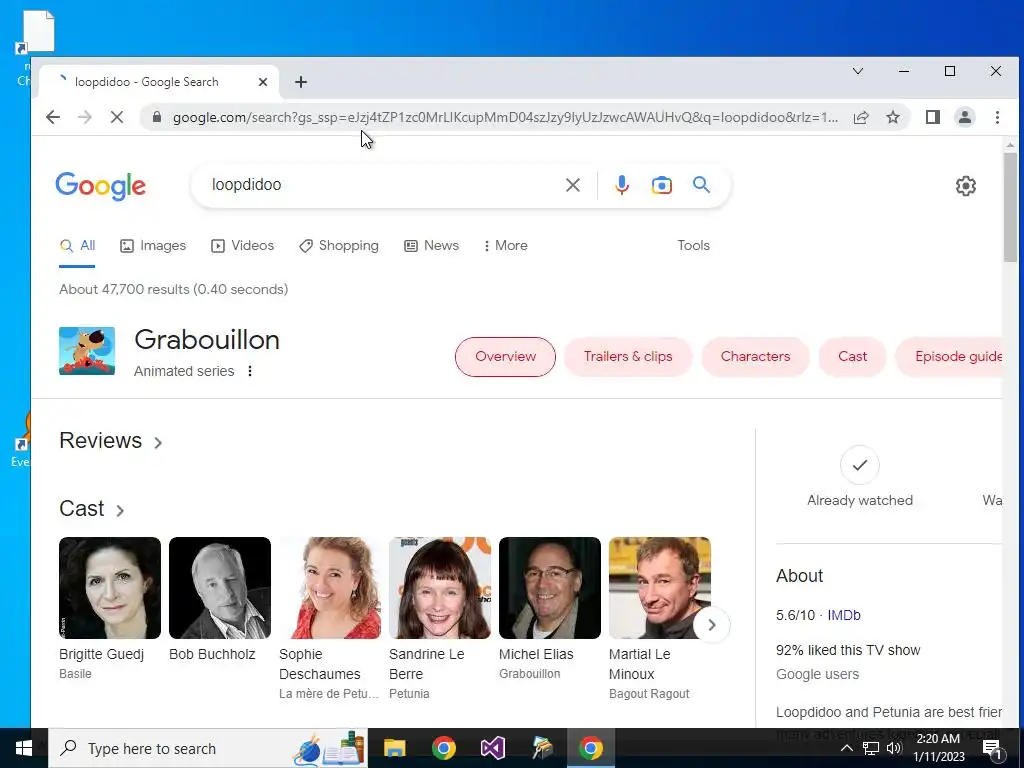Select the Characters chip
This screenshot has height=768, width=1024.
tap(755, 357)
